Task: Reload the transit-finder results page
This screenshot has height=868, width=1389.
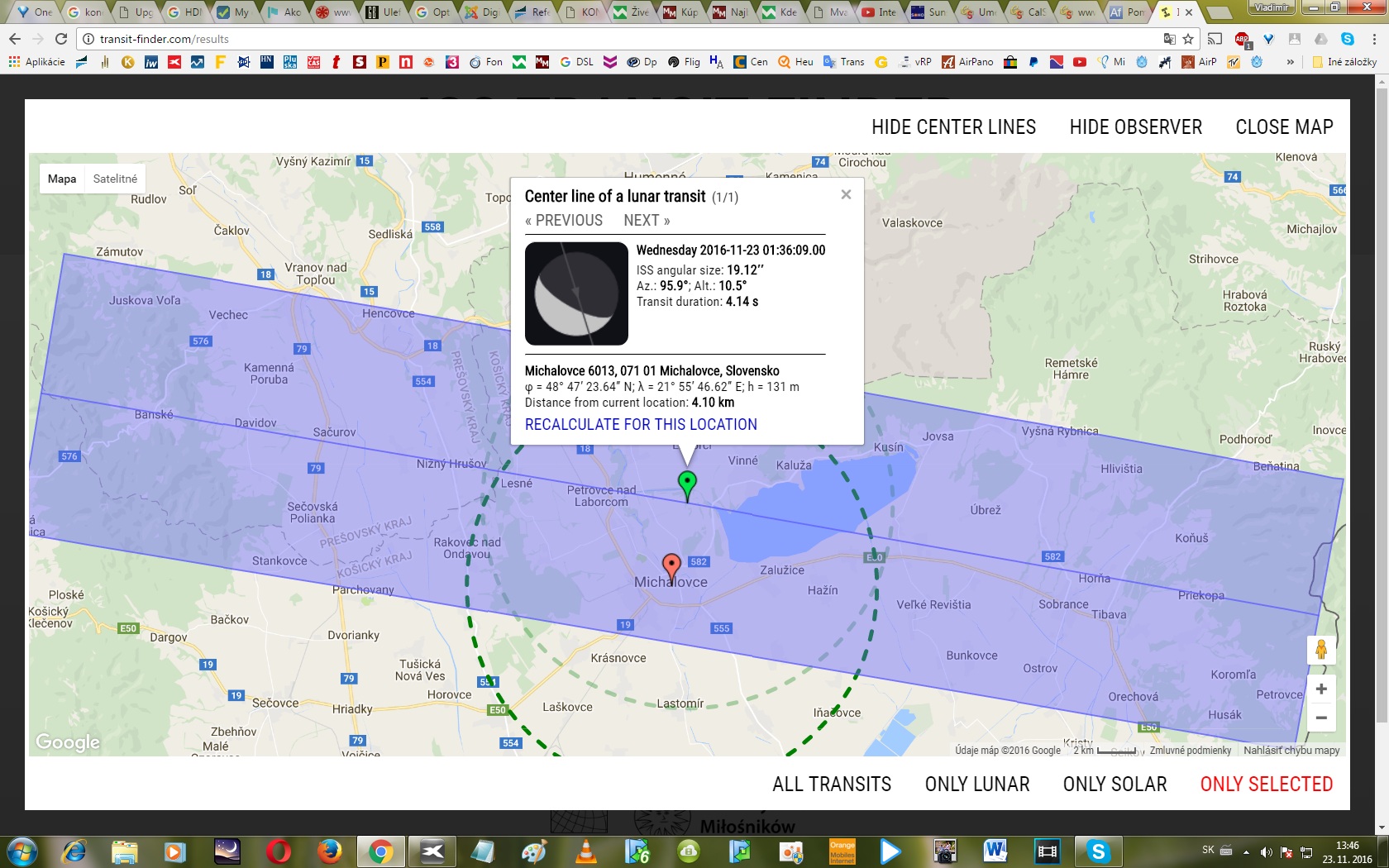Action: click(61, 39)
